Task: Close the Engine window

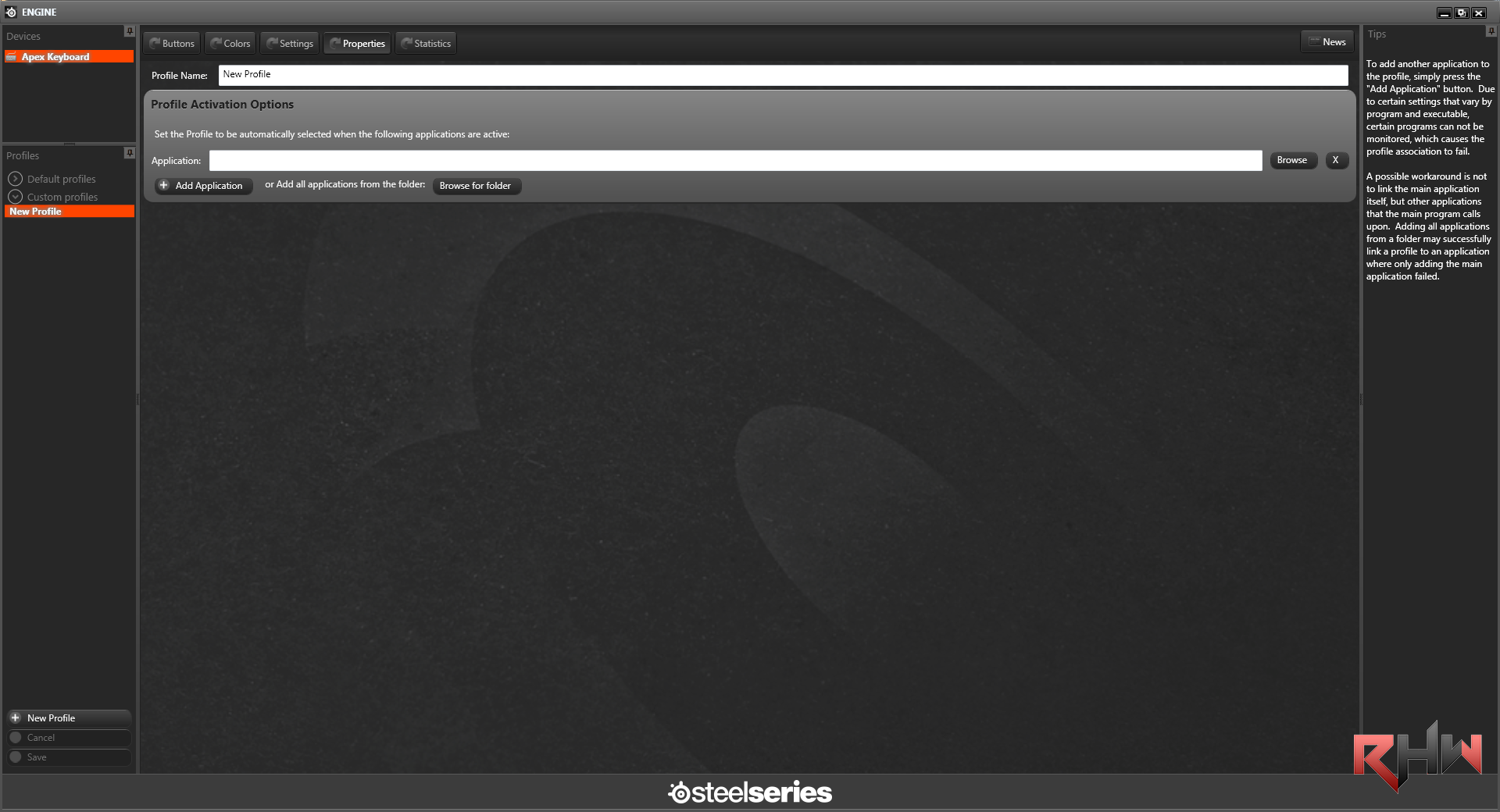Action: coord(1479,12)
